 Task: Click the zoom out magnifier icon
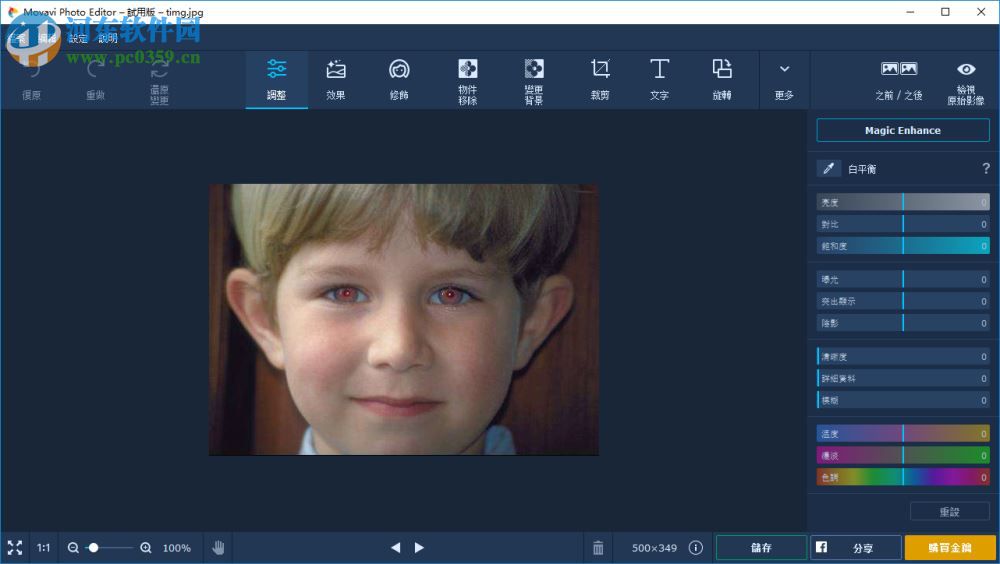[73, 547]
